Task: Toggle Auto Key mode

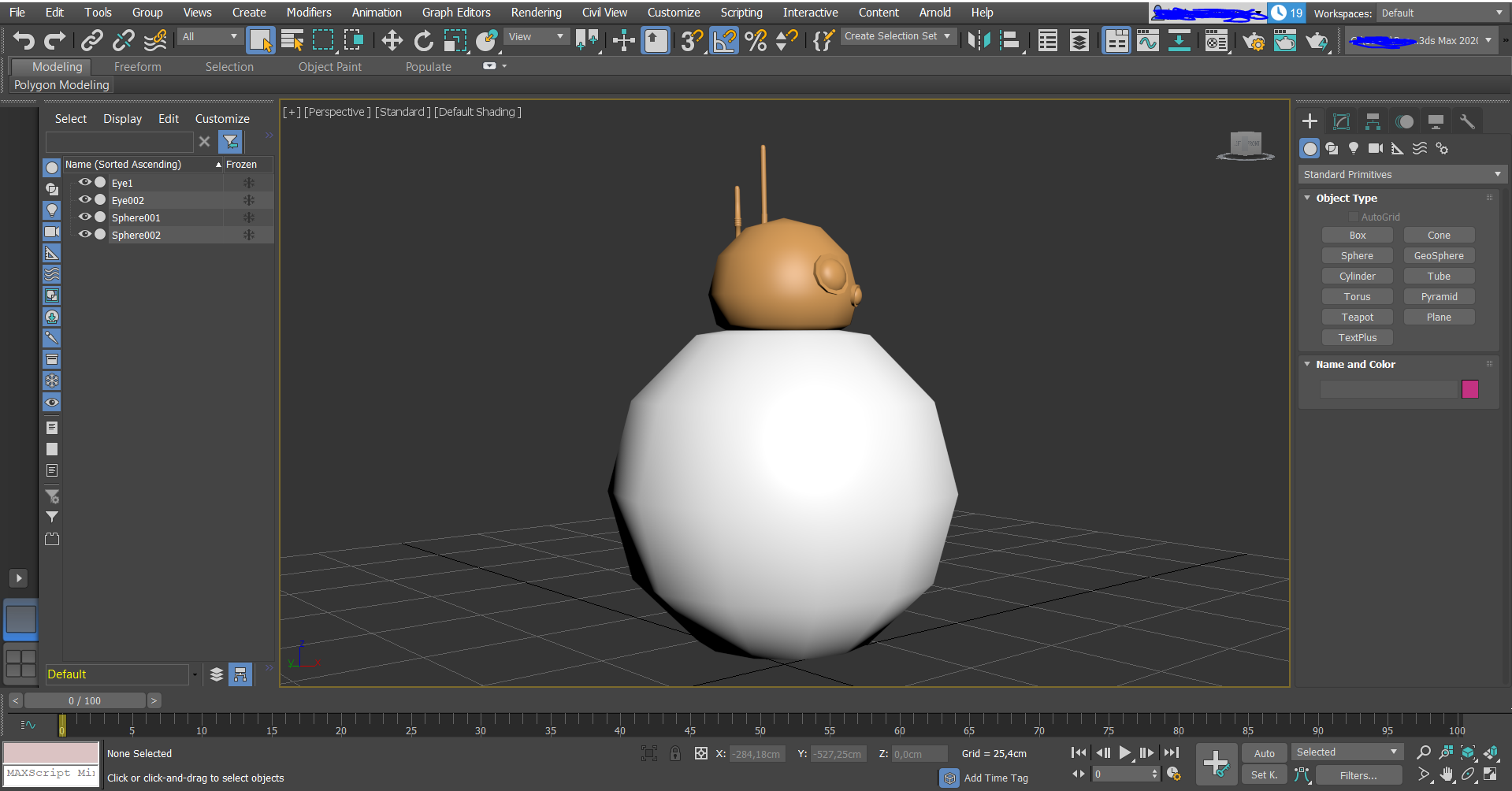Action: click(x=1264, y=753)
